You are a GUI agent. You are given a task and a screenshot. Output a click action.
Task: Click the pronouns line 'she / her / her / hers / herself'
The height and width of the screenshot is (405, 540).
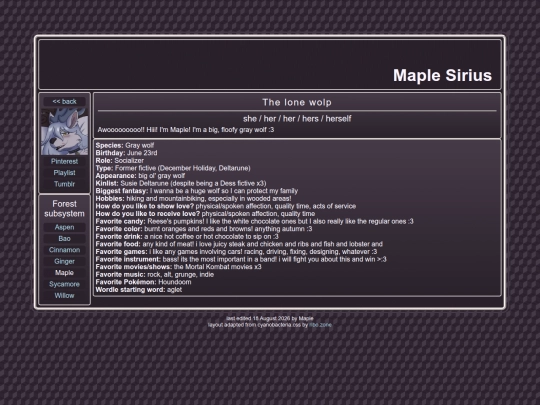(297, 119)
